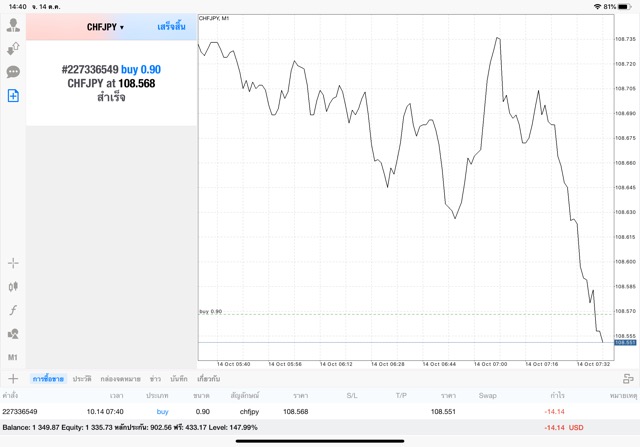
Task: Click the 0.90 volume cell
Action: 202,411
